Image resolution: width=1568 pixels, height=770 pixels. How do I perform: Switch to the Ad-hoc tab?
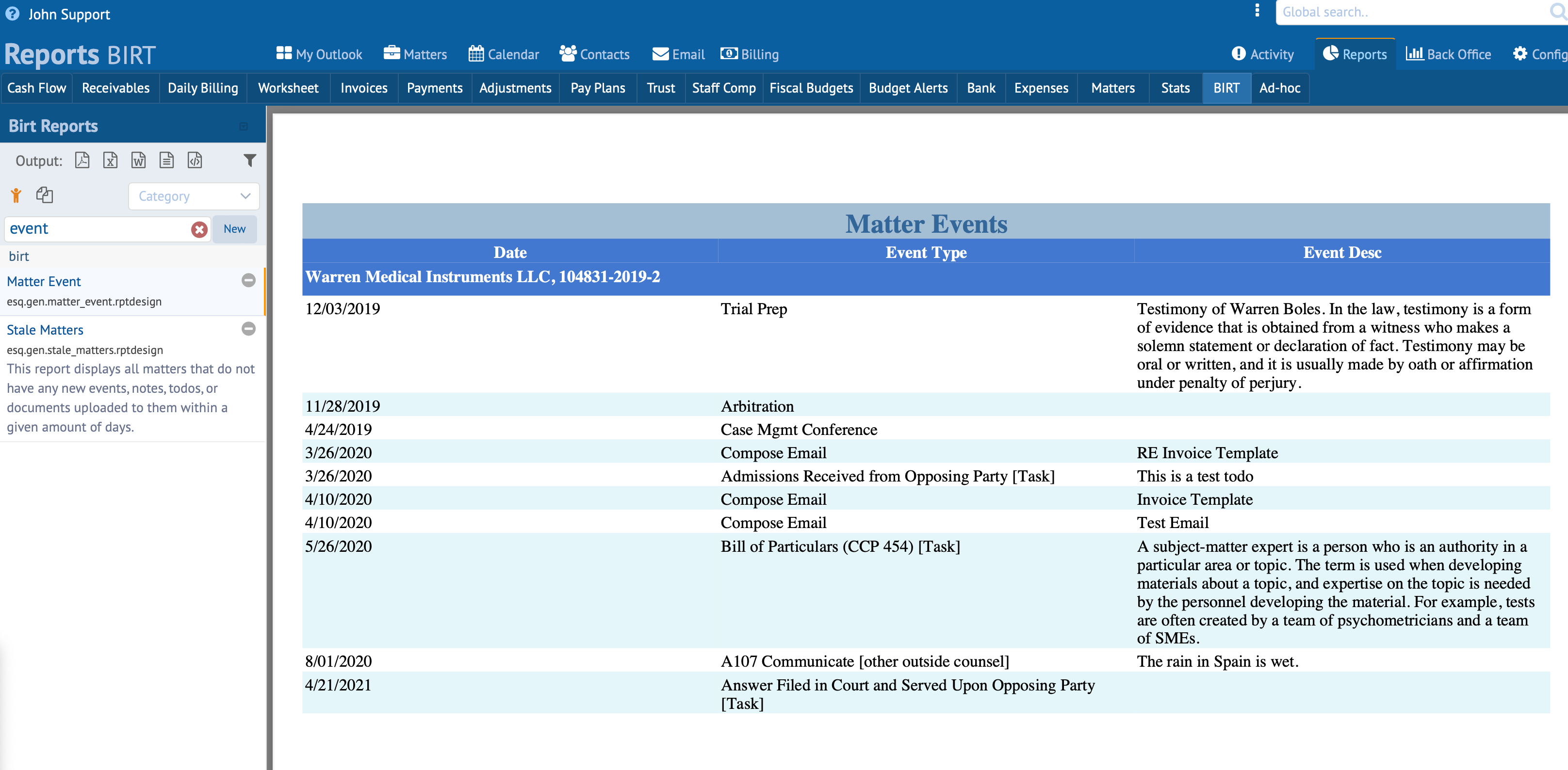point(1280,88)
